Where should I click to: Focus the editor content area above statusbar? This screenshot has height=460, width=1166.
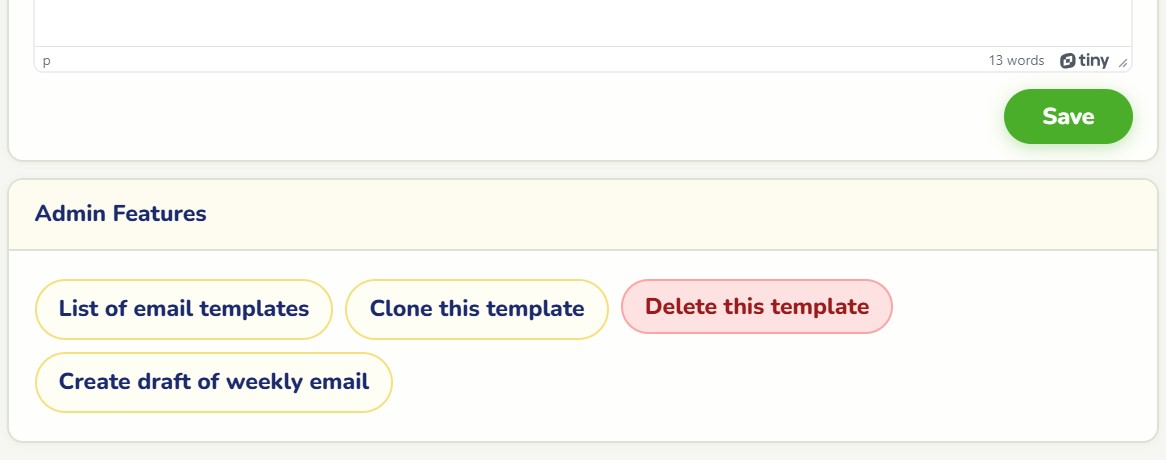tap(582, 22)
